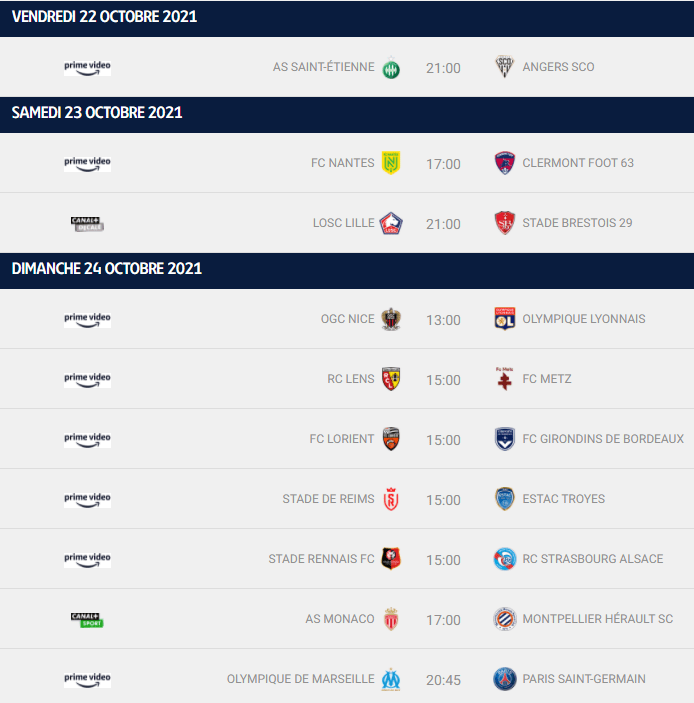Click the Canal+ Sport broadcaster logo
This screenshot has width=694, height=703.
pos(87,620)
